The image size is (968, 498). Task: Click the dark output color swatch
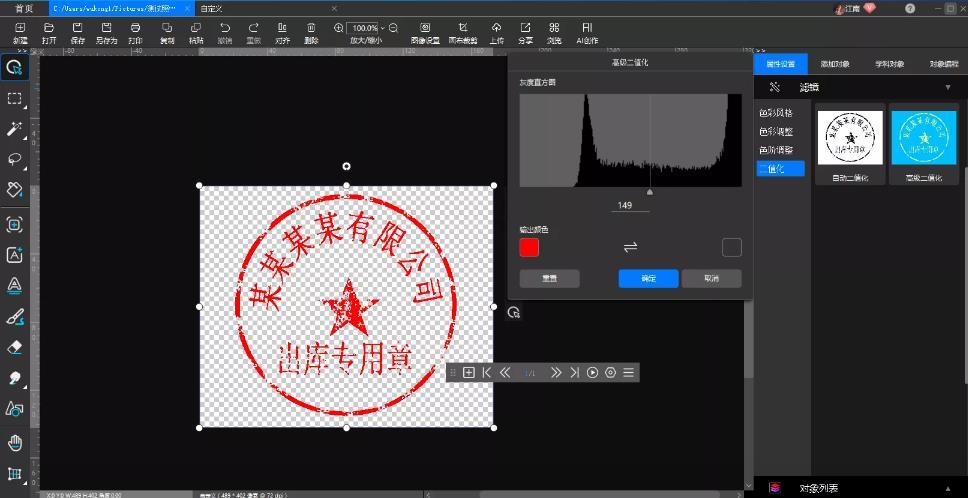point(732,247)
